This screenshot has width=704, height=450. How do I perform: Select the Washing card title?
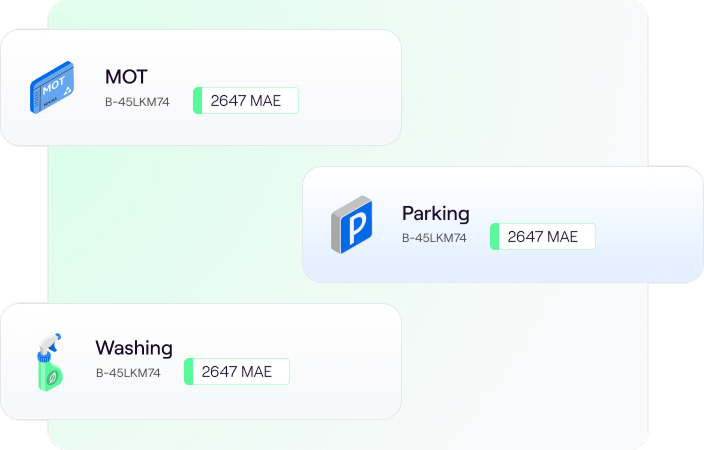click(x=134, y=348)
